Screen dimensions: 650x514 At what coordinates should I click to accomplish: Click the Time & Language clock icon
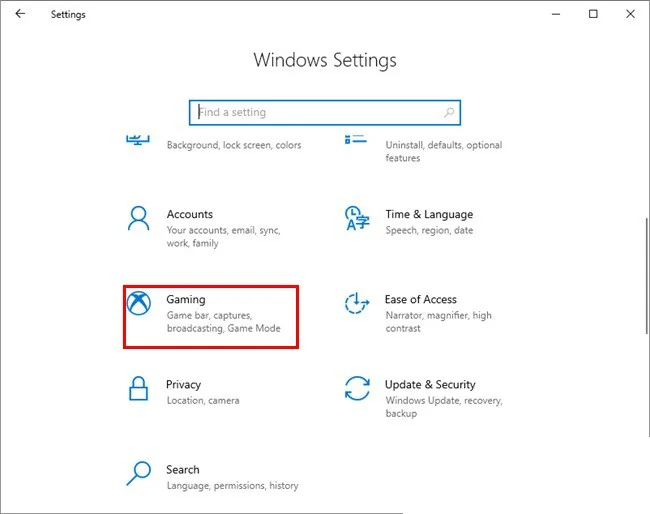click(x=357, y=218)
